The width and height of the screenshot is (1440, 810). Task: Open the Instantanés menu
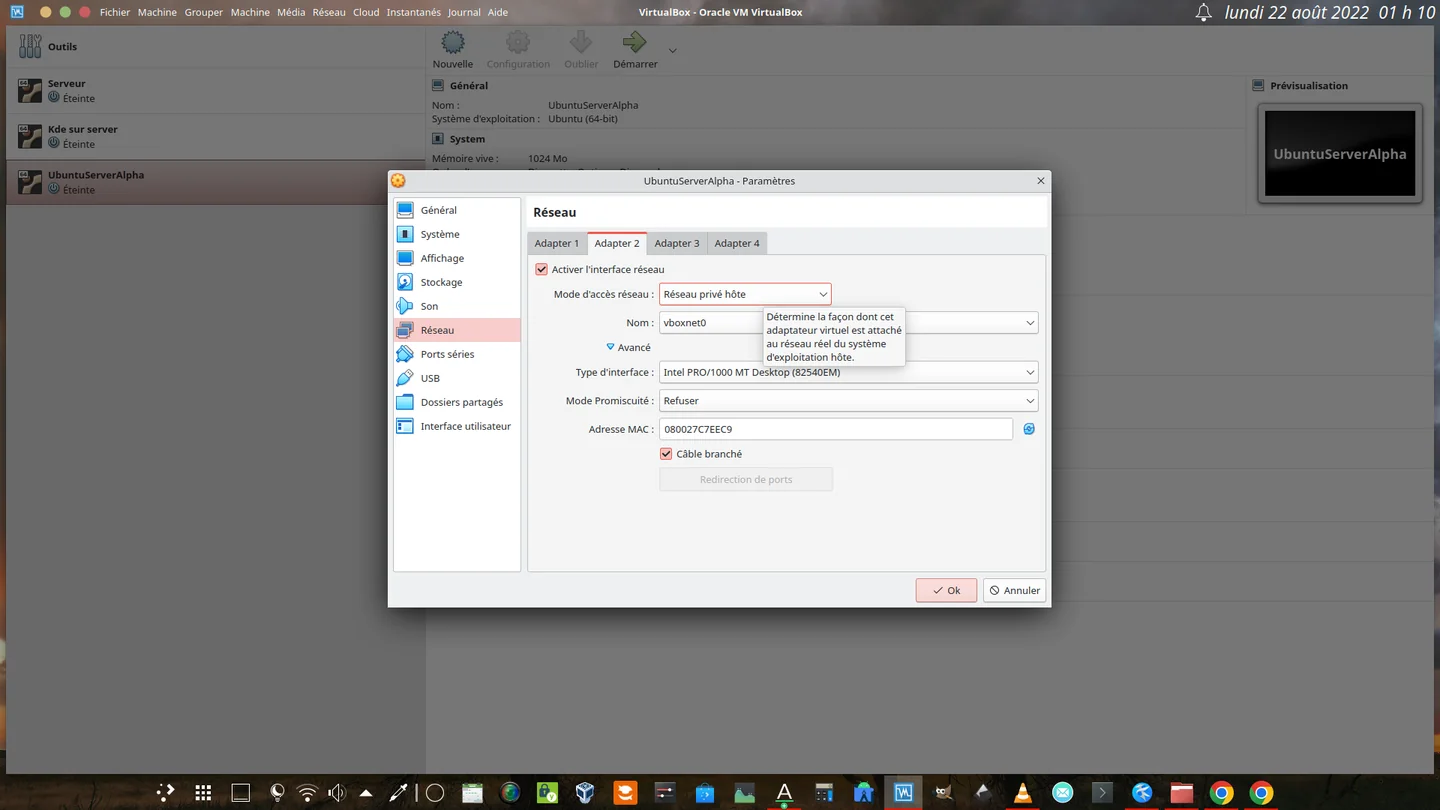(x=414, y=13)
